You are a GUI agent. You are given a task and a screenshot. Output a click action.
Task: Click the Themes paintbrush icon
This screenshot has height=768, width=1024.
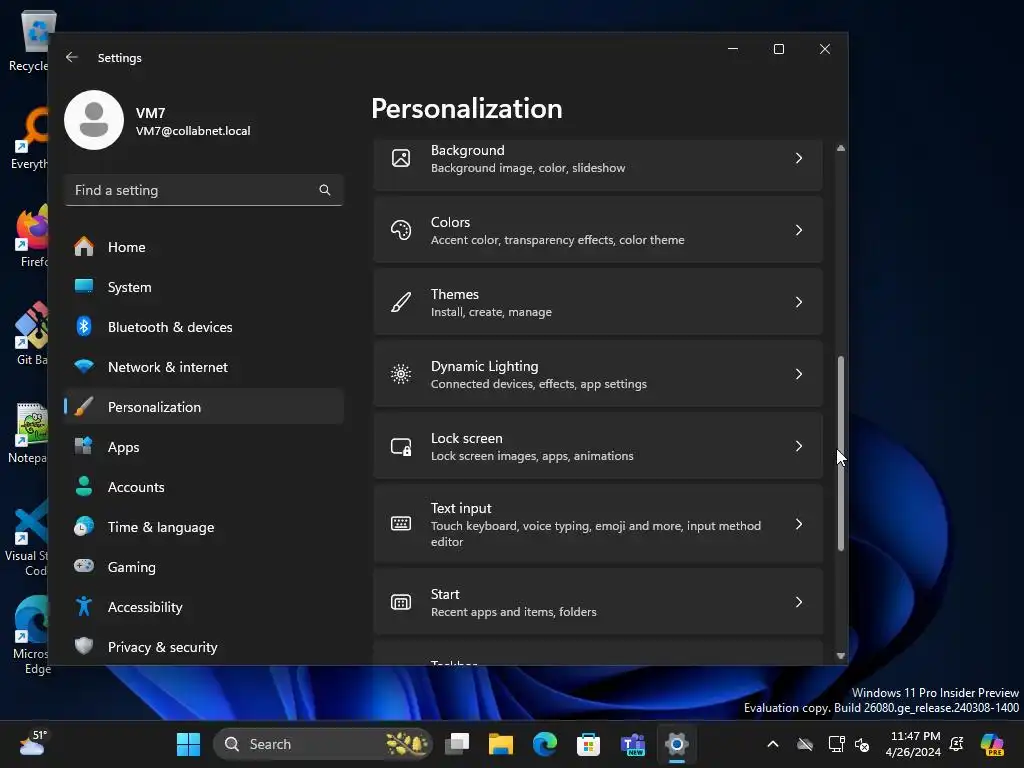point(401,302)
